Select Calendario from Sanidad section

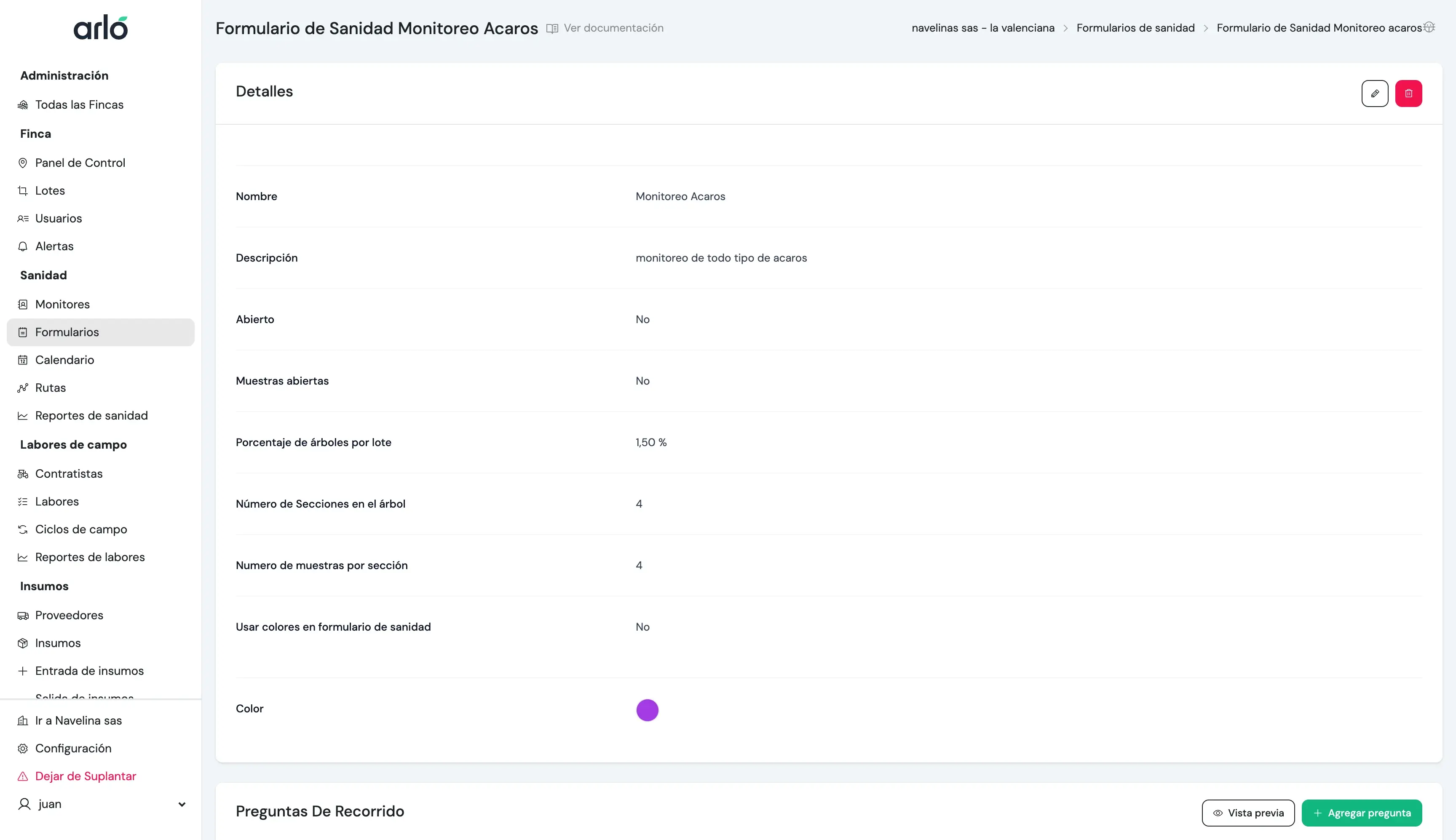click(x=64, y=359)
